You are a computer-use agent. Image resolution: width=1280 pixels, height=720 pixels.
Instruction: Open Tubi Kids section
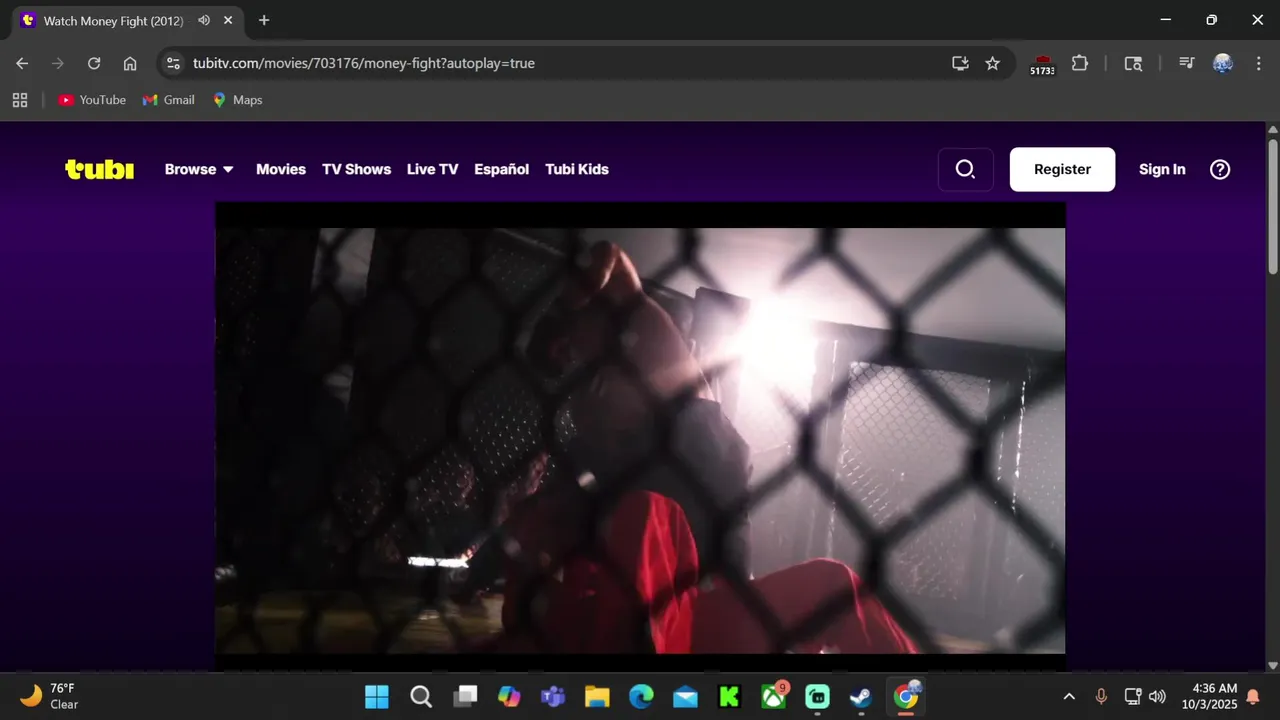(x=577, y=169)
